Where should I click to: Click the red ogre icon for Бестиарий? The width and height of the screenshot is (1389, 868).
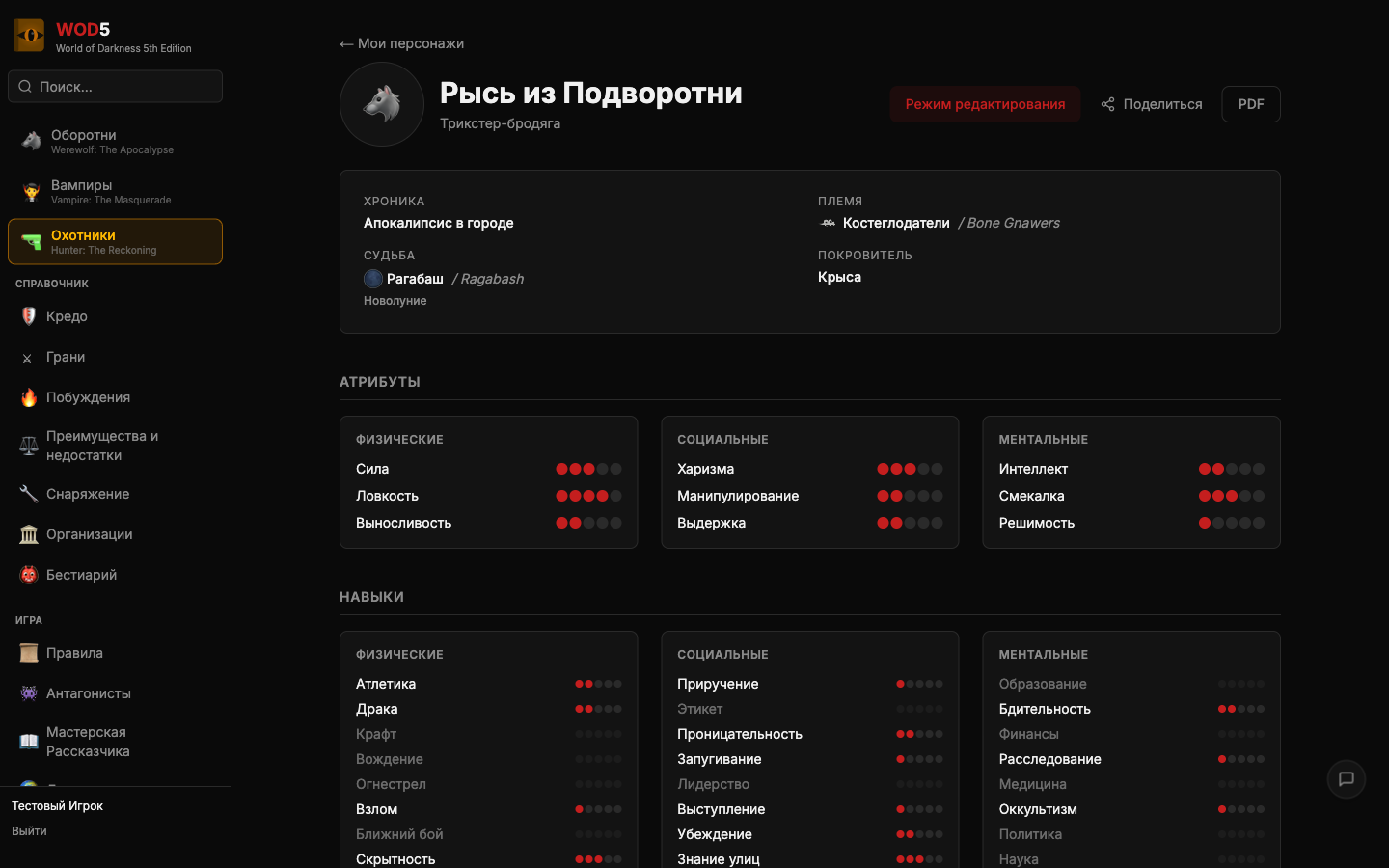point(29,575)
